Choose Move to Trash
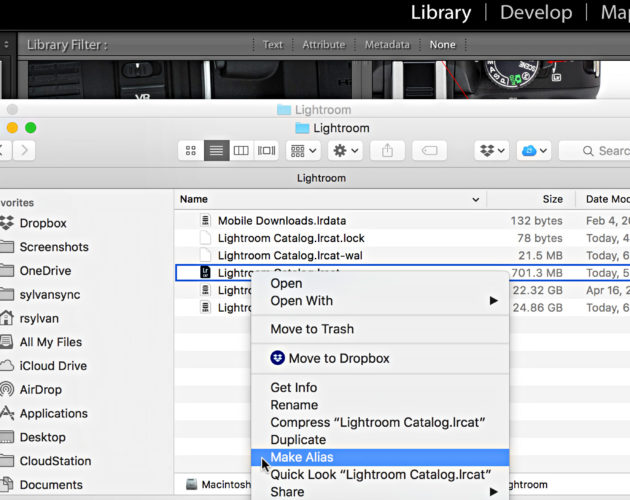The height and width of the screenshot is (500, 630). point(380,329)
